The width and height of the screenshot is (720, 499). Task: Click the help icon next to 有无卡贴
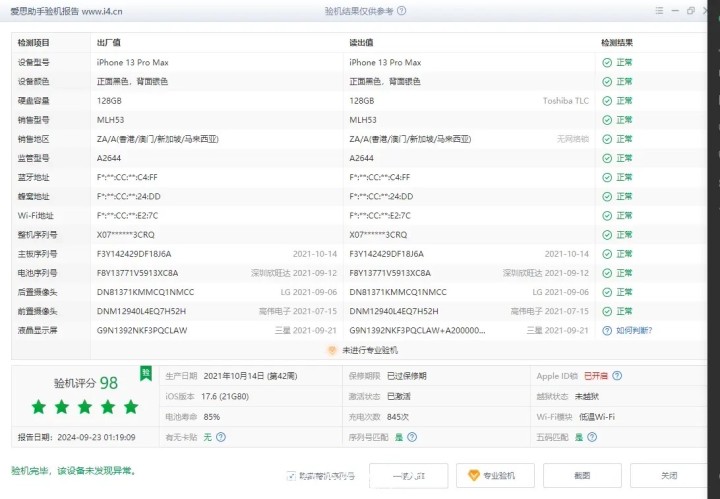pos(221,437)
